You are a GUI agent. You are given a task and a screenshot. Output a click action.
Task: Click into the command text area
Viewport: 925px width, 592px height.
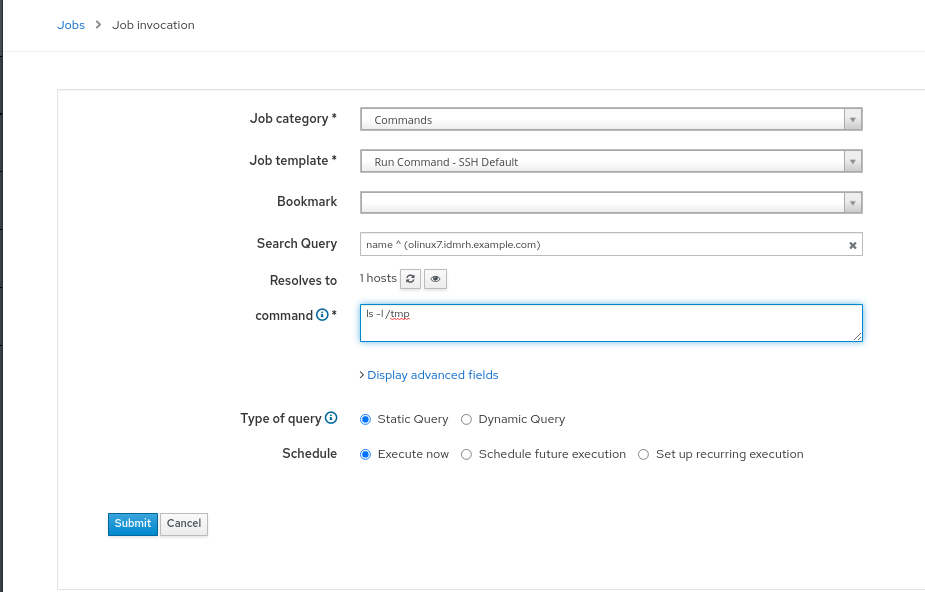(x=610, y=323)
